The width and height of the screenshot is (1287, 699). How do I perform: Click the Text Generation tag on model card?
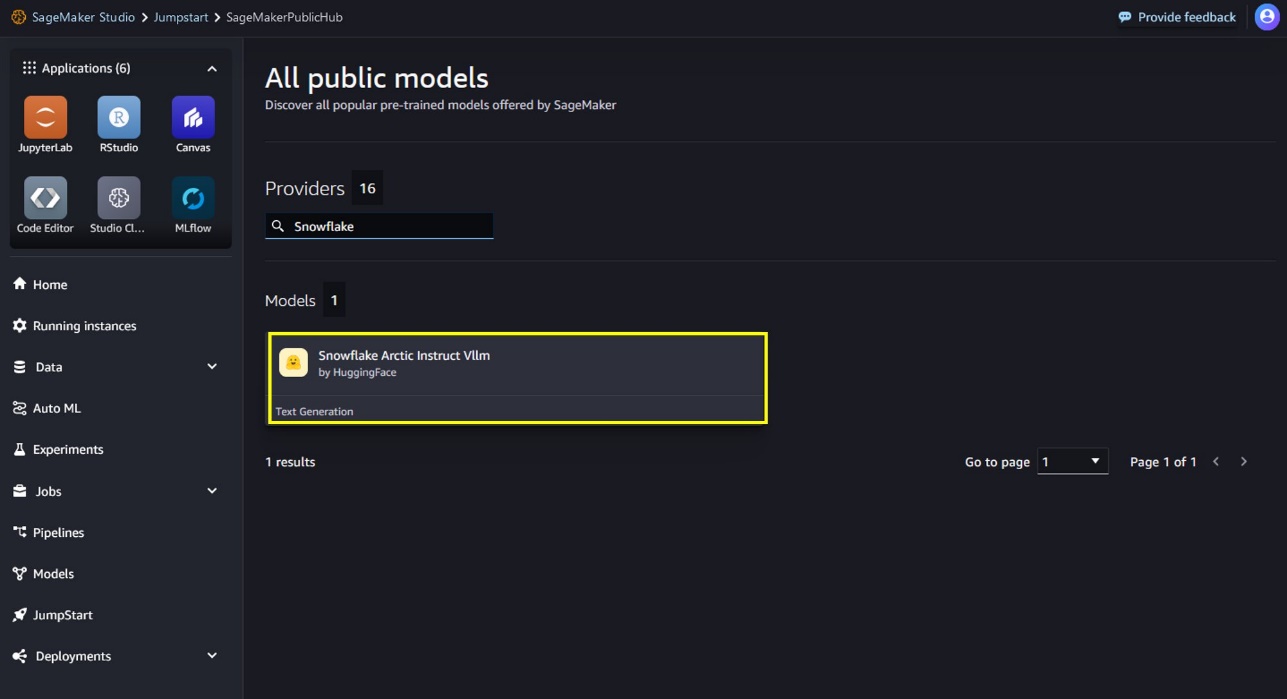point(314,411)
